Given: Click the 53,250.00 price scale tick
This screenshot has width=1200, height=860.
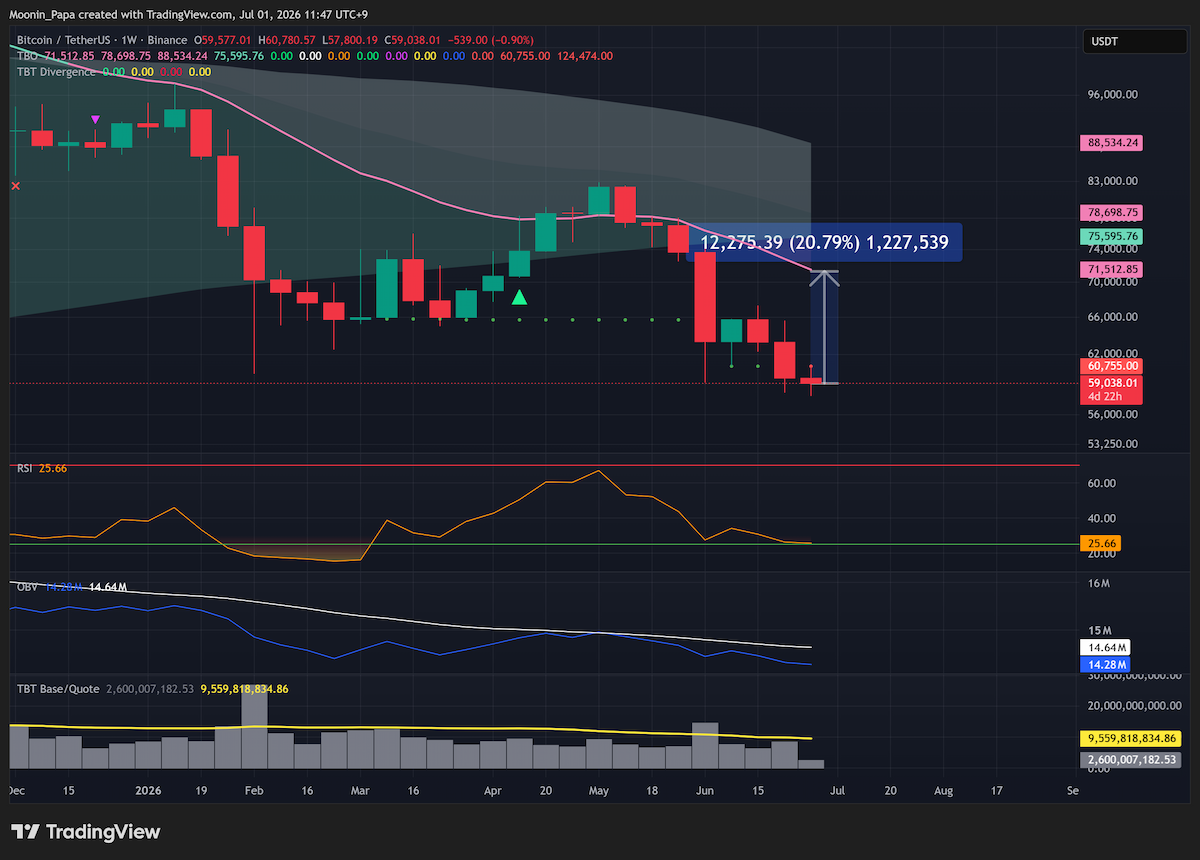Looking at the screenshot, I should pos(1113,444).
